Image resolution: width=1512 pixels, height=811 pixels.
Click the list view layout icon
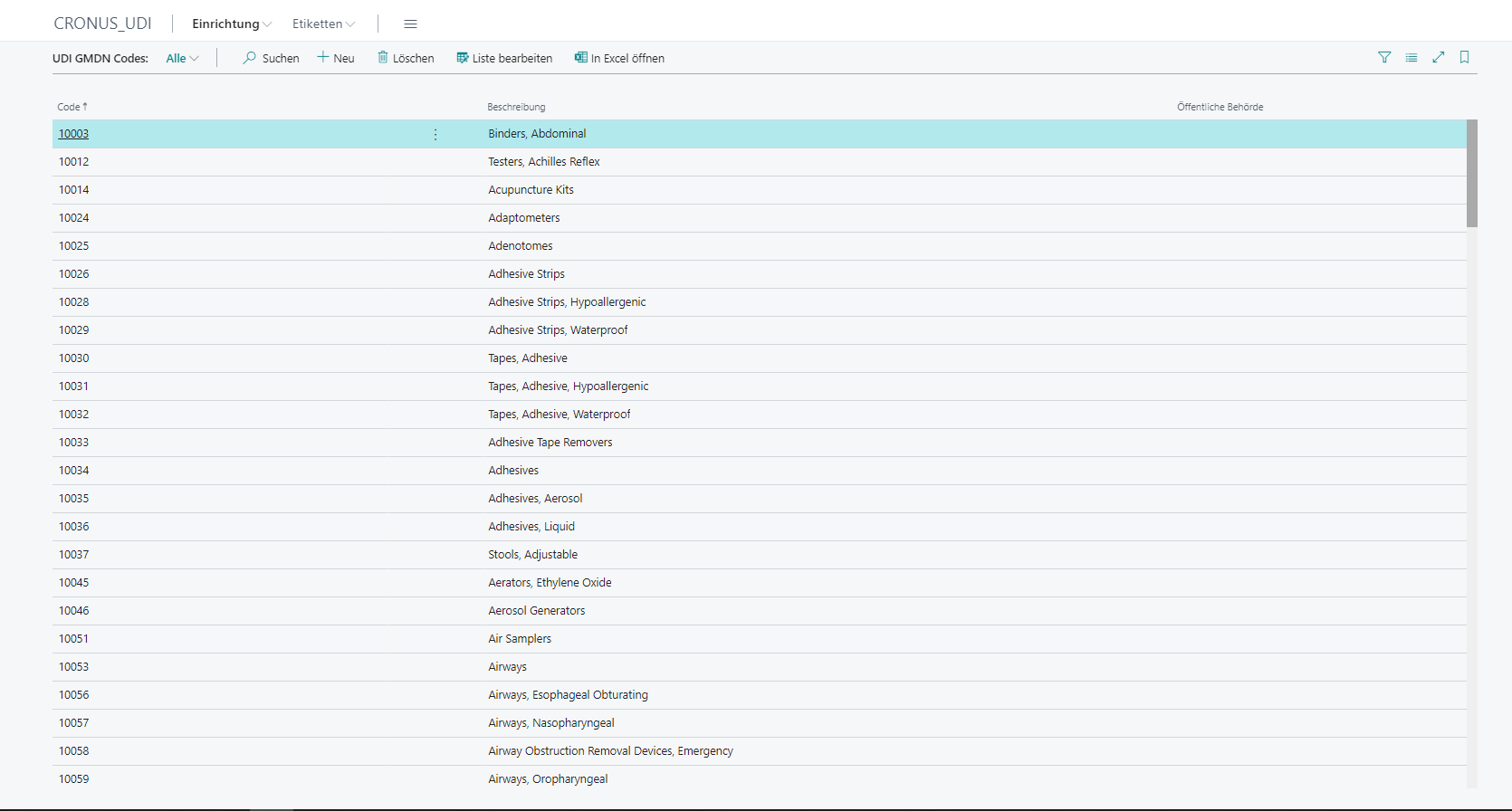[1412, 58]
